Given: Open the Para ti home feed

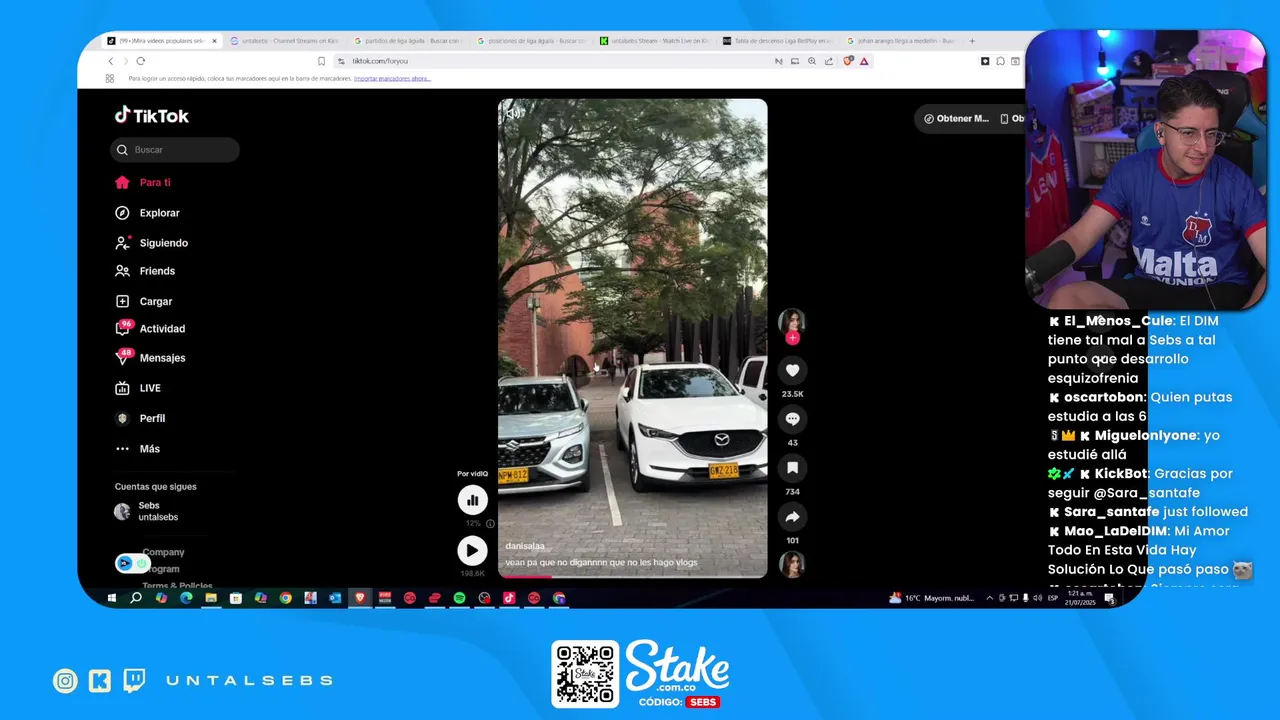Looking at the screenshot, I should tap(143, 183).
